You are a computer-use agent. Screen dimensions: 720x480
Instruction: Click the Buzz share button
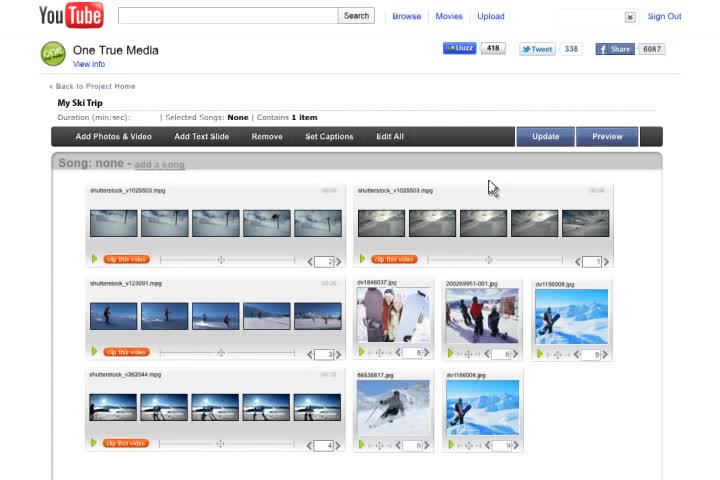460,48
